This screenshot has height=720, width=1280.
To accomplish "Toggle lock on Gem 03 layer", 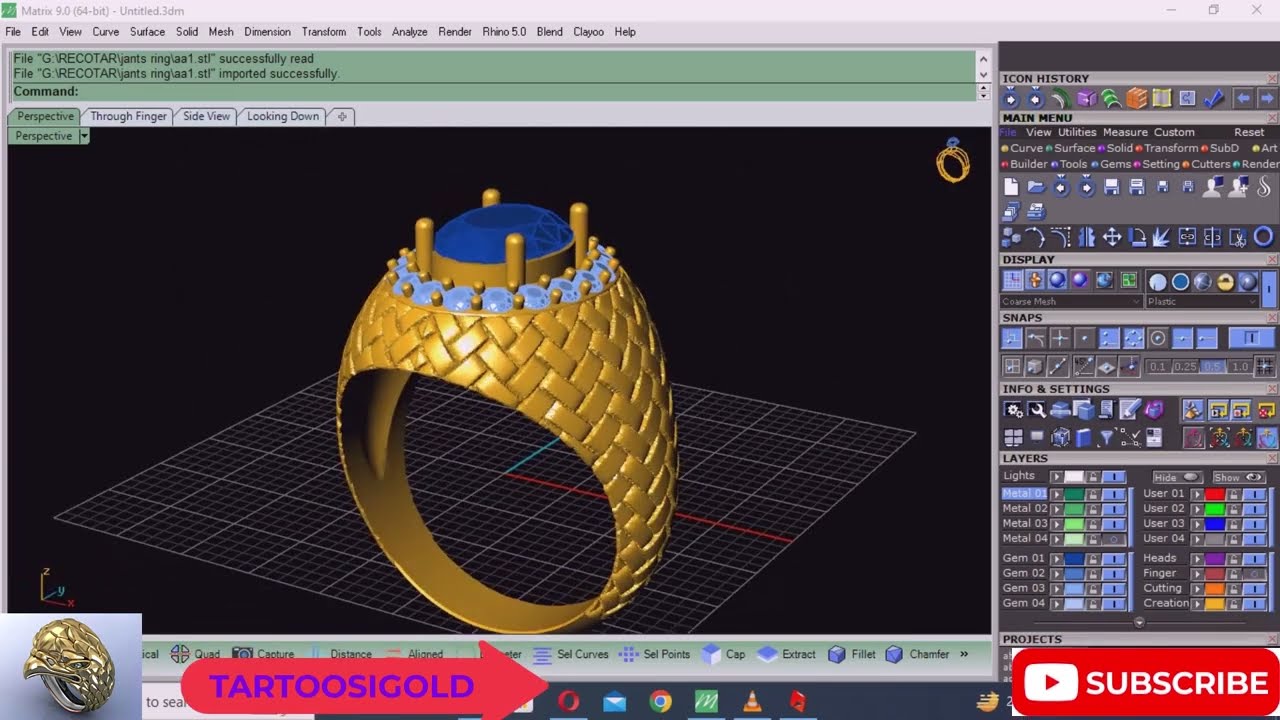I will pos(1093,589).
